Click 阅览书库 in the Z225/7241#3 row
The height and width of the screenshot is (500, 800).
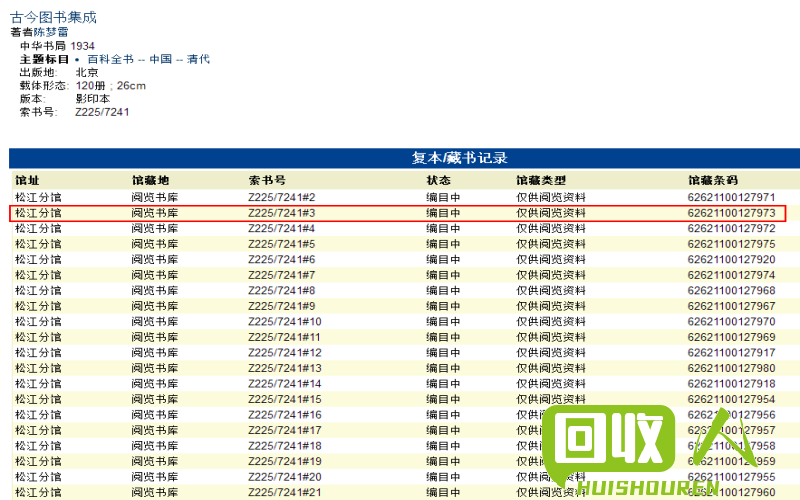155,213
